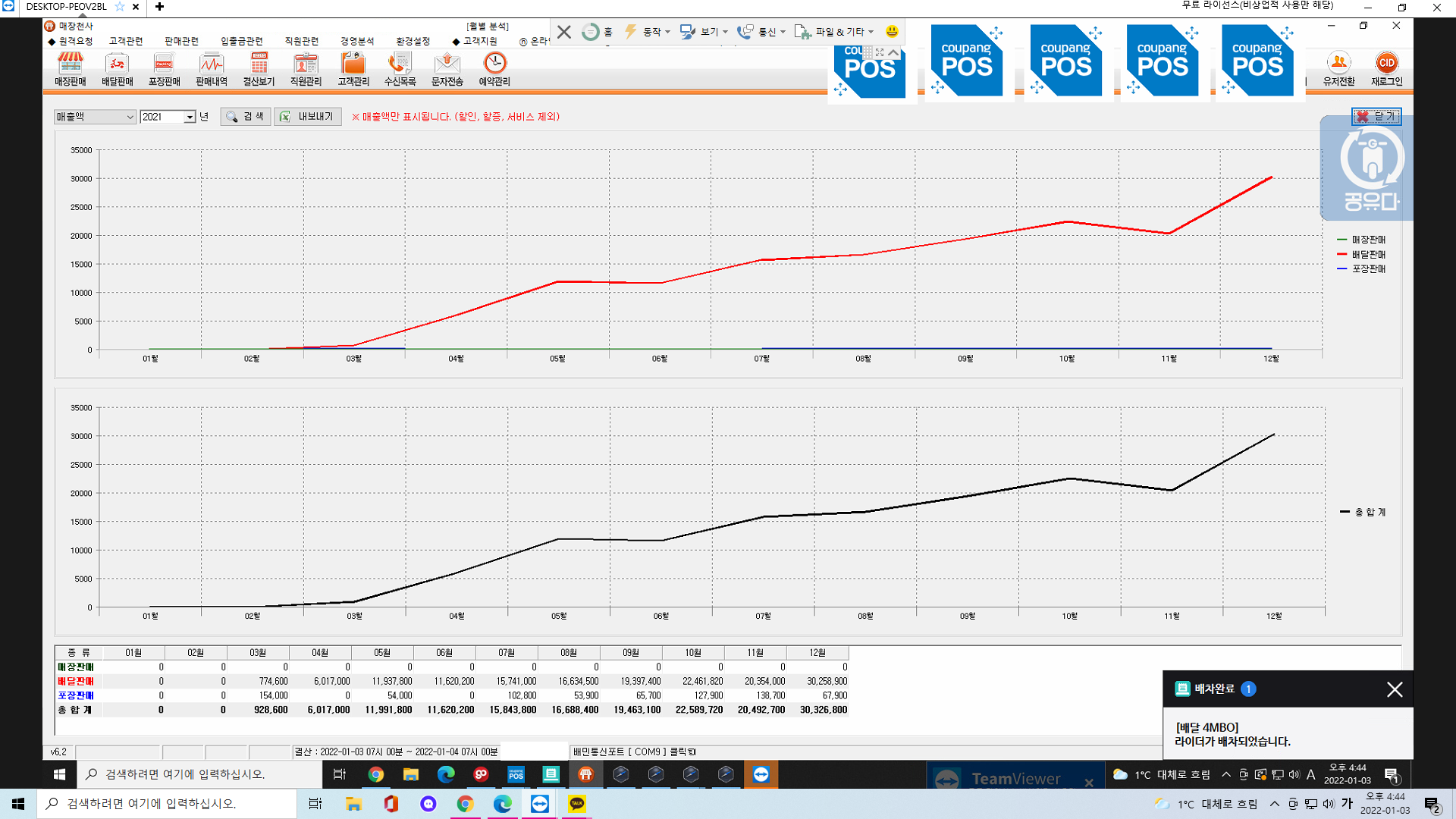
Task: Open 포장판매 takeout sales icon
Action: 164,69
